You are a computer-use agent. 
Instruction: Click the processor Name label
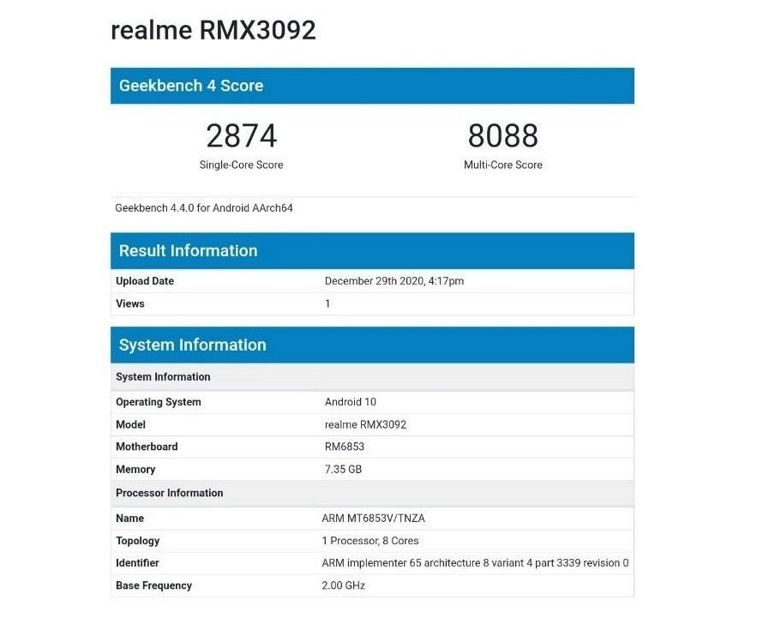click(x=130, y=519)
